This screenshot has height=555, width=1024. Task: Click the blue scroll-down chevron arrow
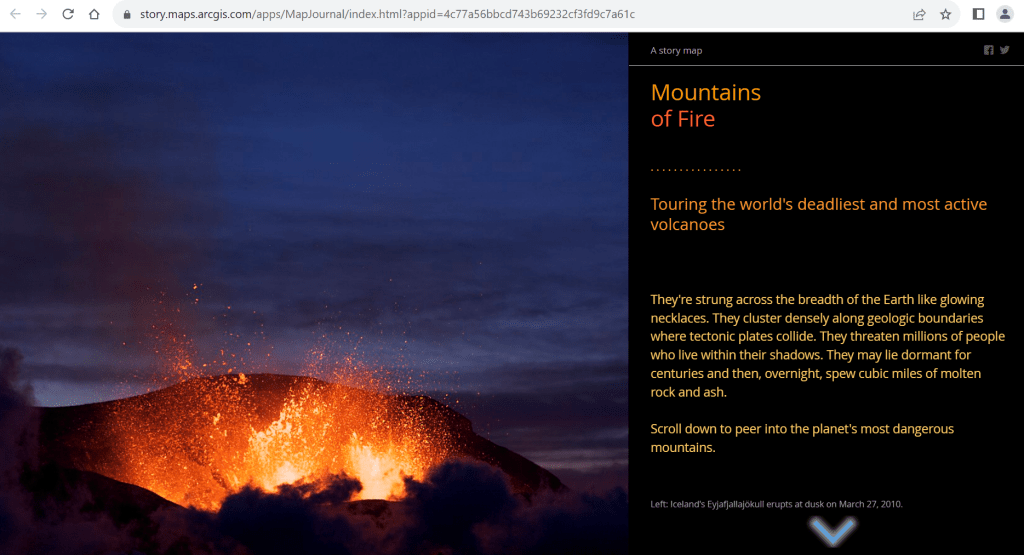tap(830, 532)
